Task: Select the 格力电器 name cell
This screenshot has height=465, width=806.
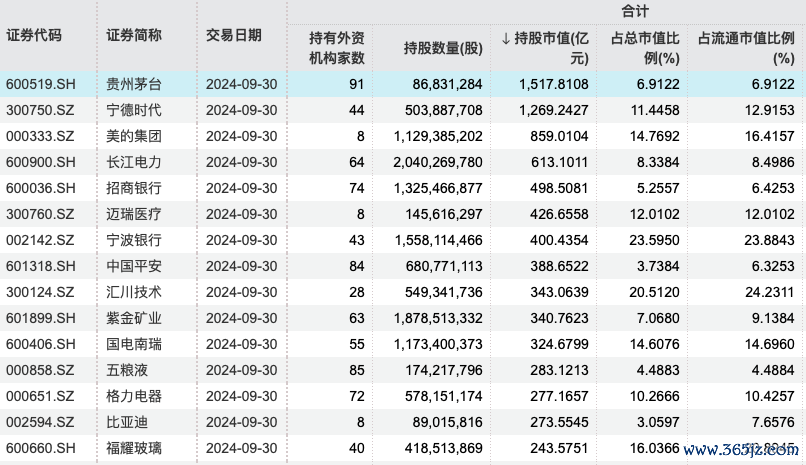Action: pyautogui.click(x=134, y=396)
